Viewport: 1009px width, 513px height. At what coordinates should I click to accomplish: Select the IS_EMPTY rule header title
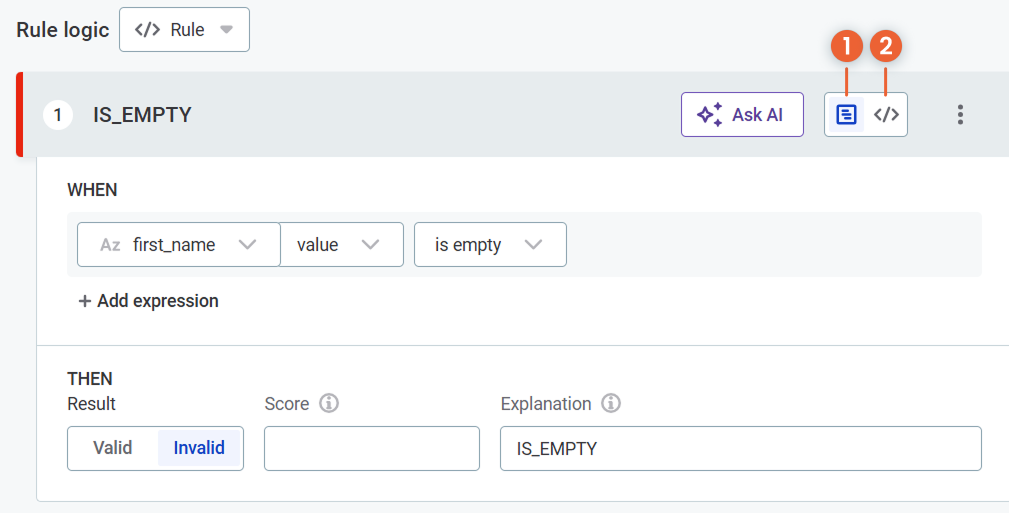click(x=142, y=115)
